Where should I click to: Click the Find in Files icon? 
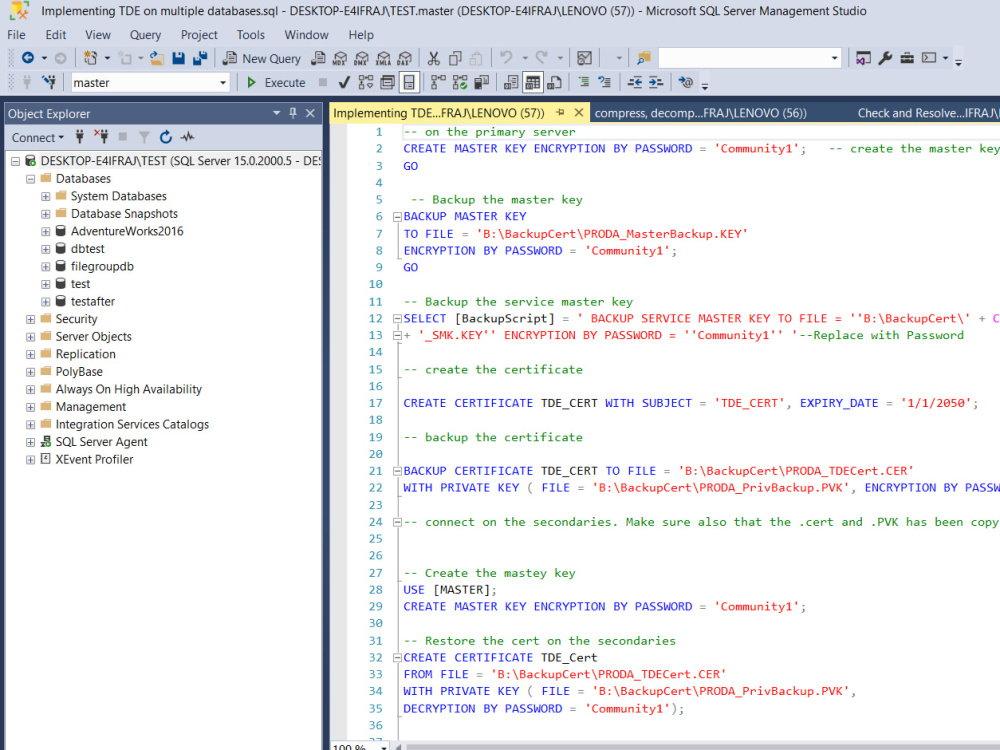[643, 58]
